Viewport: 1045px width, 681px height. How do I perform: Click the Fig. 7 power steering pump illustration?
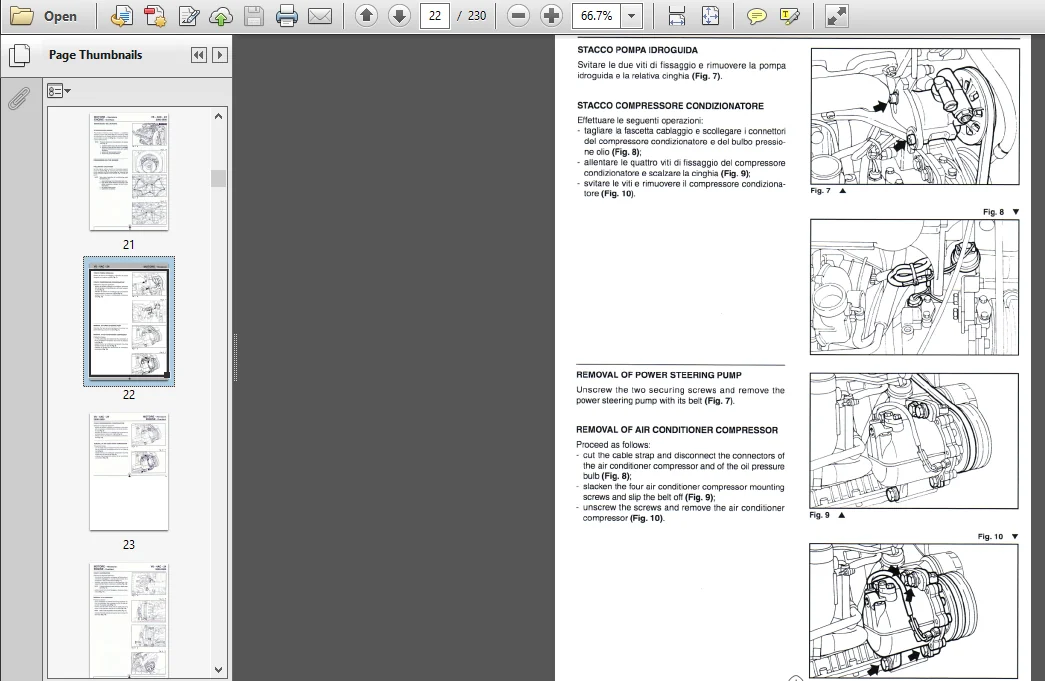[x=915, y=117]
